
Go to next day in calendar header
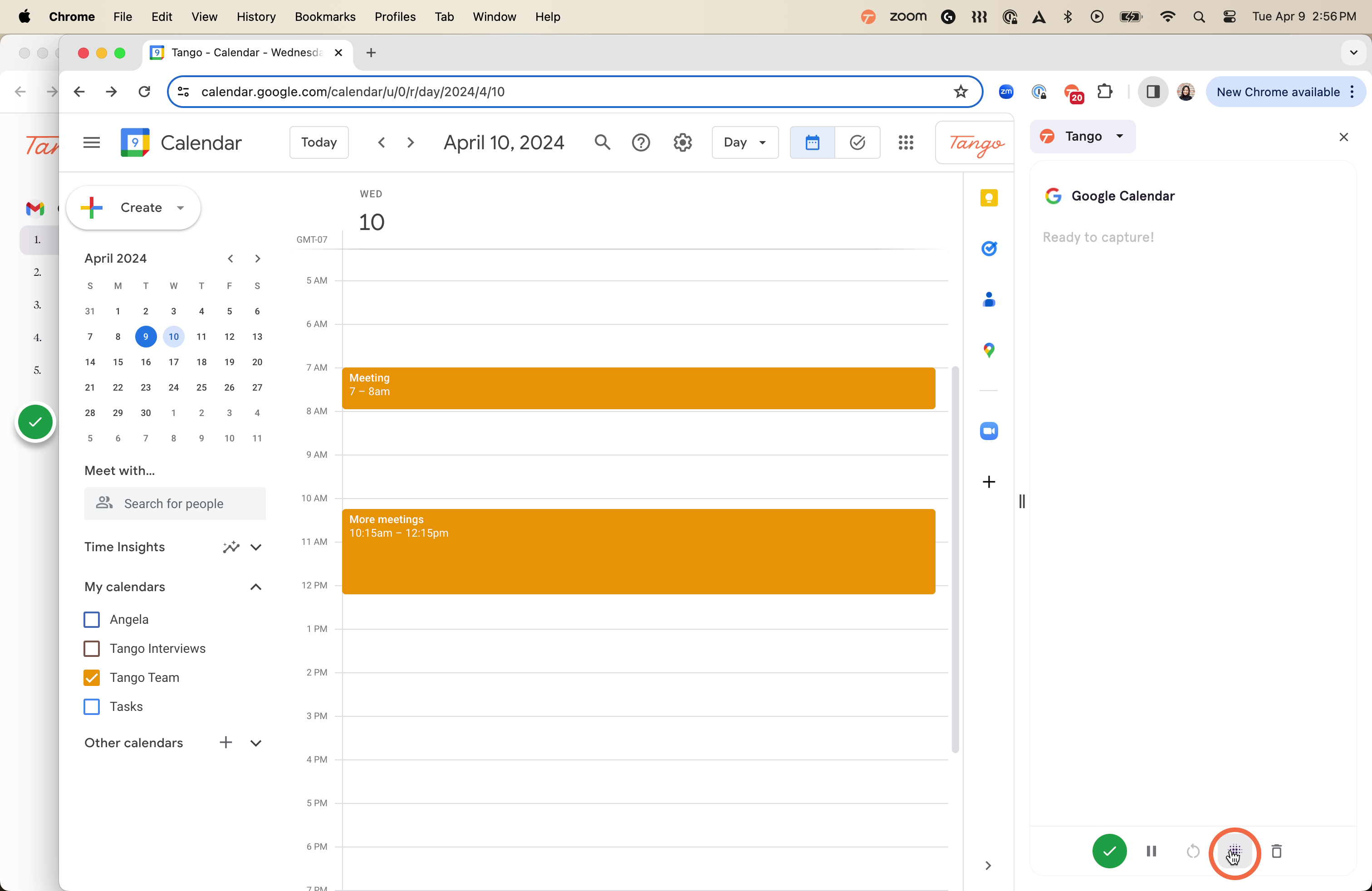point(411,142)
